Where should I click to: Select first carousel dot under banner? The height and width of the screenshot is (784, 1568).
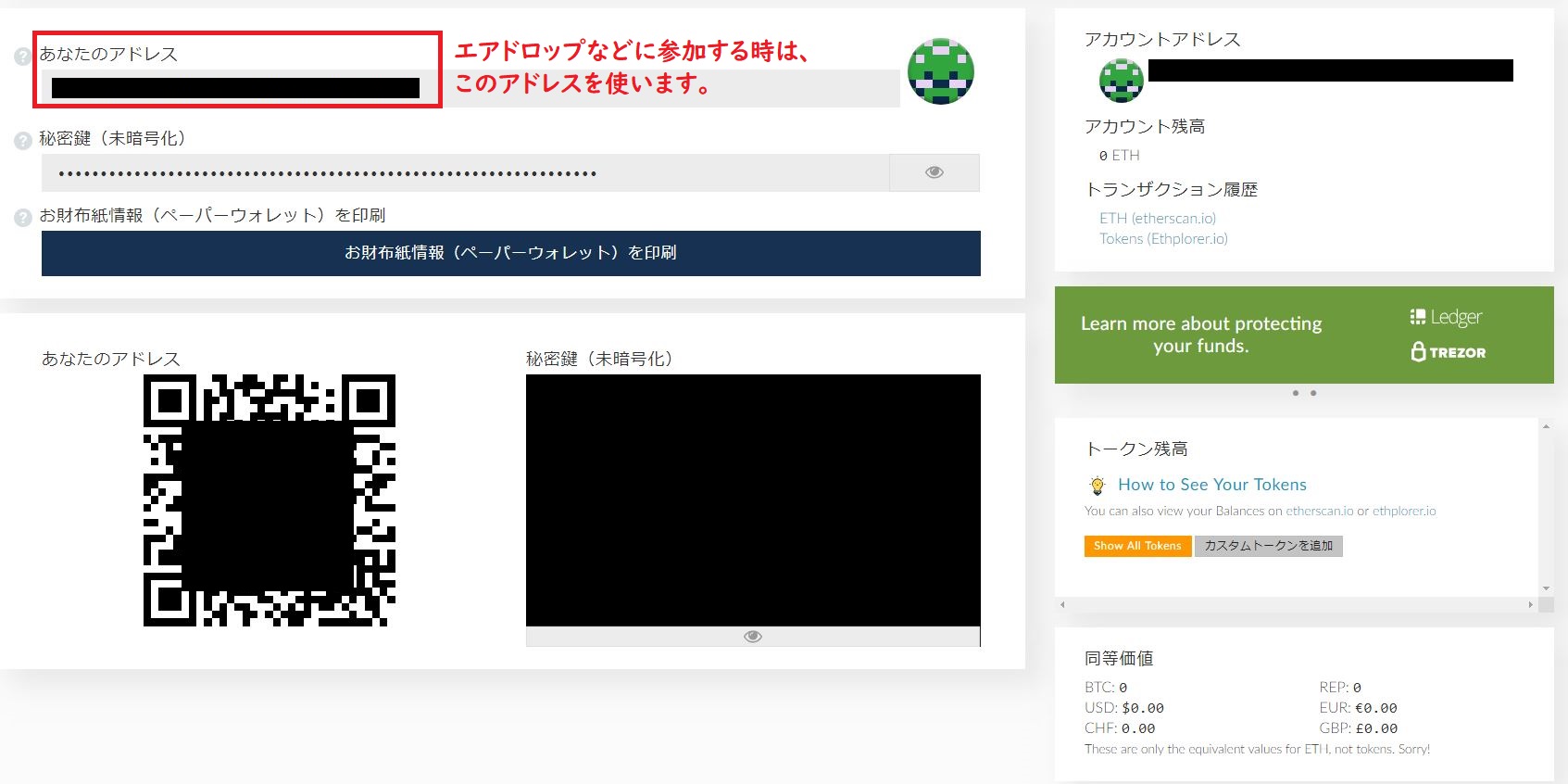(x=1296, y=393)
